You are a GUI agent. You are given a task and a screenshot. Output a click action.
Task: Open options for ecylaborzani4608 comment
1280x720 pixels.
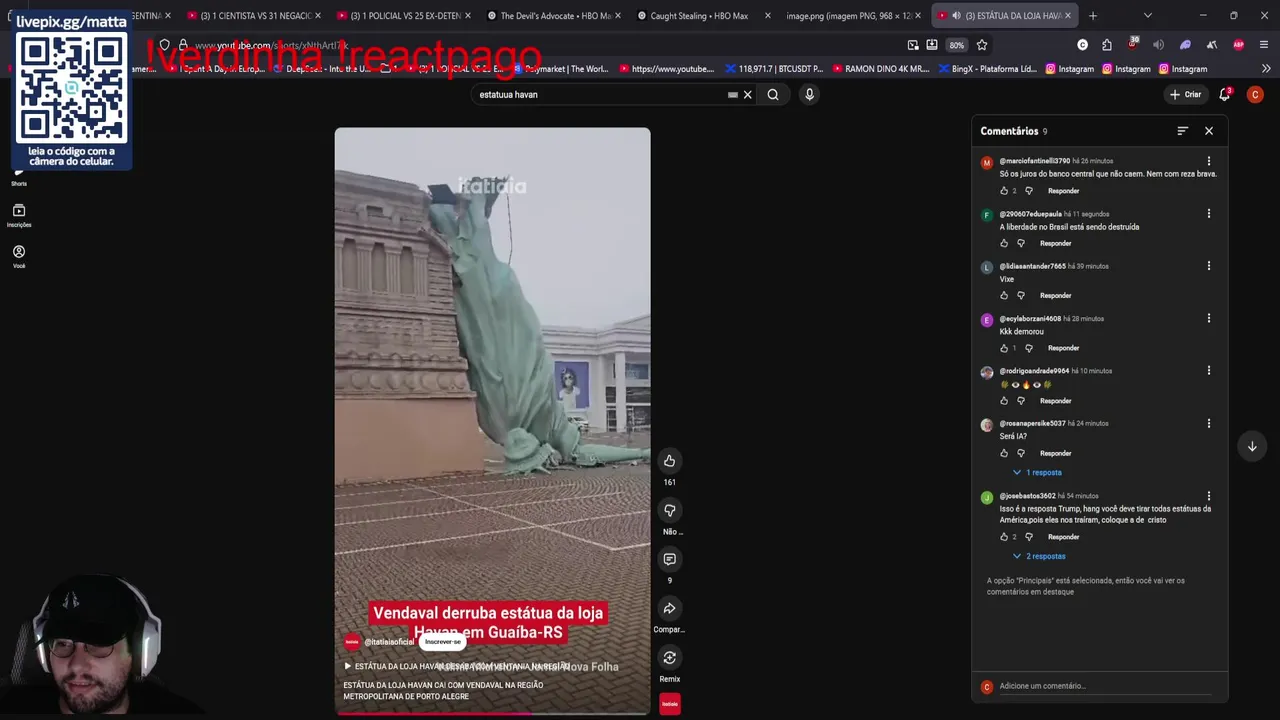pos(1208,318)
